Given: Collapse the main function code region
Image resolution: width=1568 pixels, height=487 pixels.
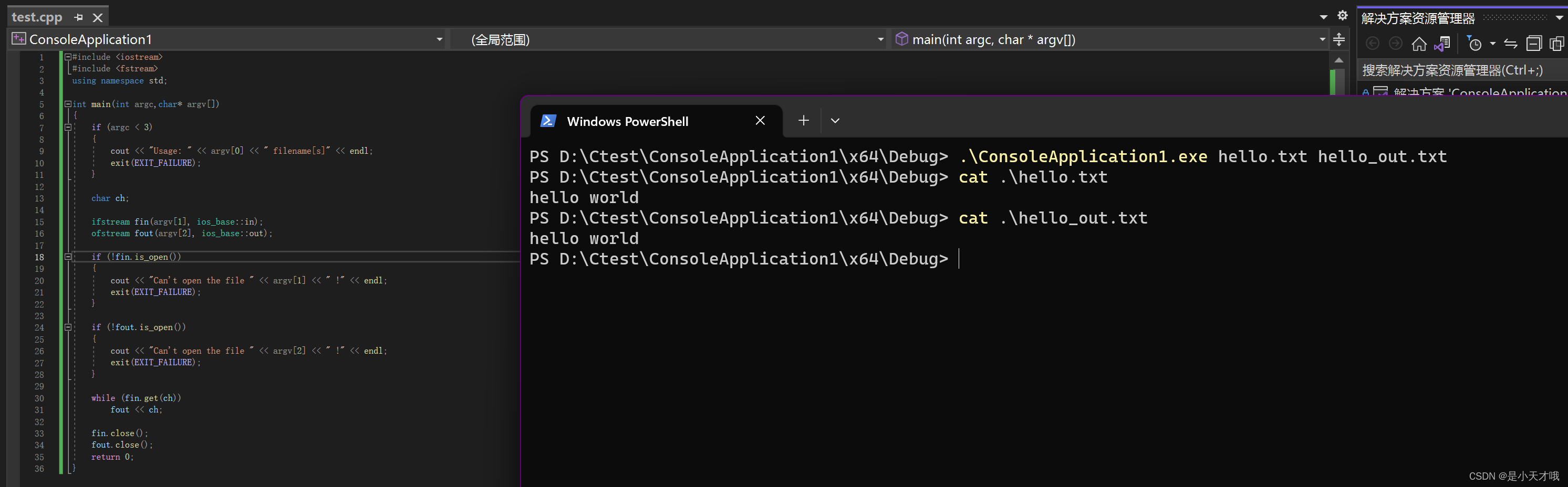Looking at the screenshot, I should [x=68, y=104].
